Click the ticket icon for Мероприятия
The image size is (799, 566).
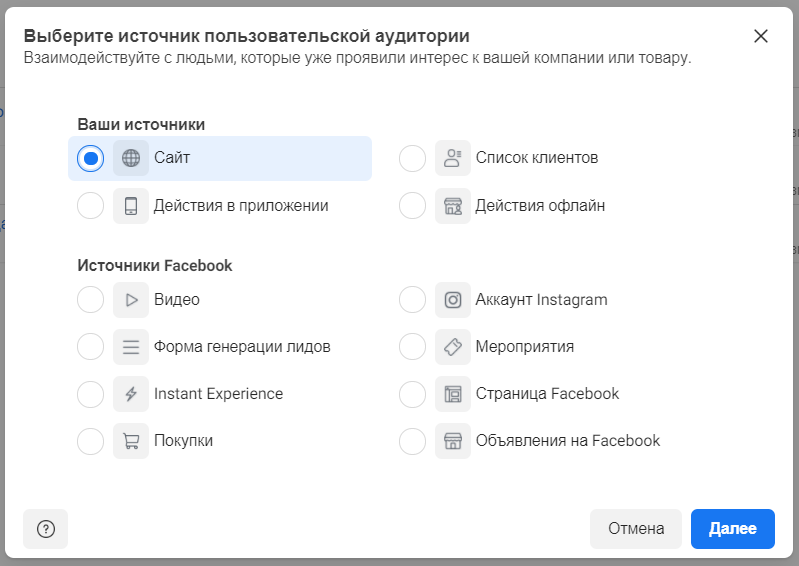click(453, 347)
